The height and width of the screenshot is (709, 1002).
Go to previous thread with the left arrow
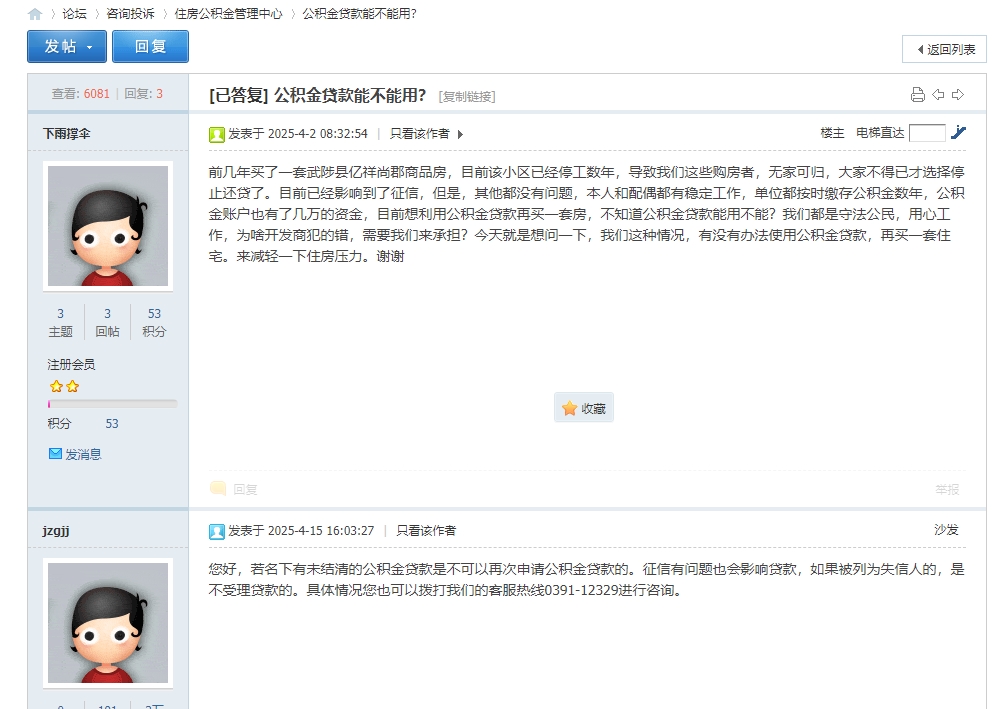pyautogui.click(x=938, y=95)
